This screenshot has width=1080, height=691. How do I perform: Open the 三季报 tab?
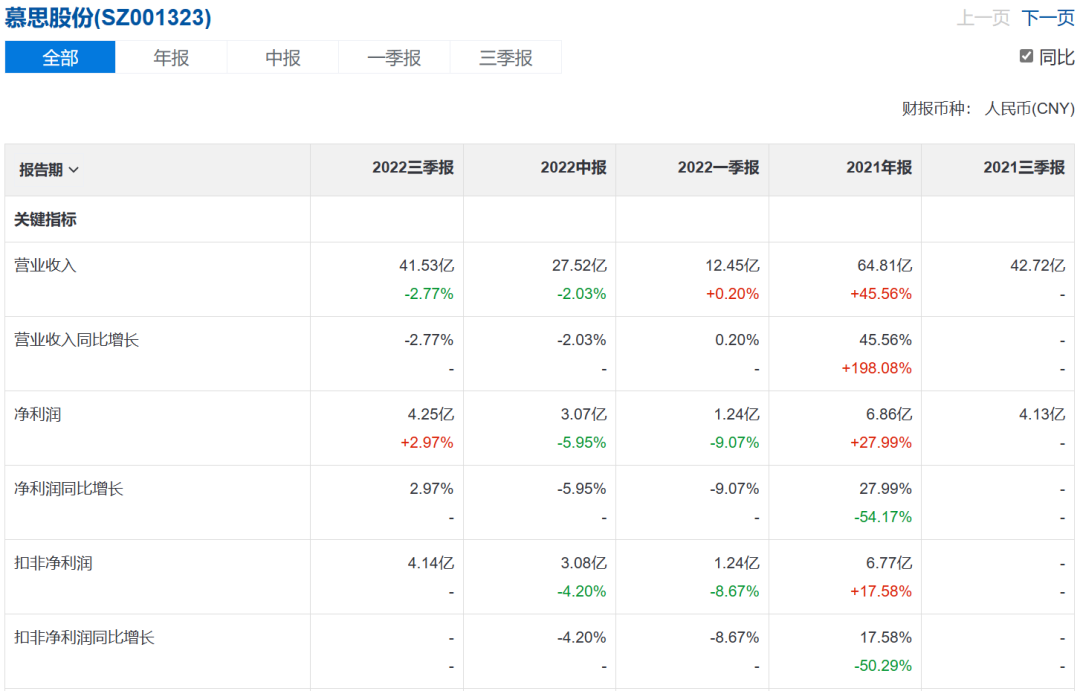pyautogui.click(x=506, y=58)
